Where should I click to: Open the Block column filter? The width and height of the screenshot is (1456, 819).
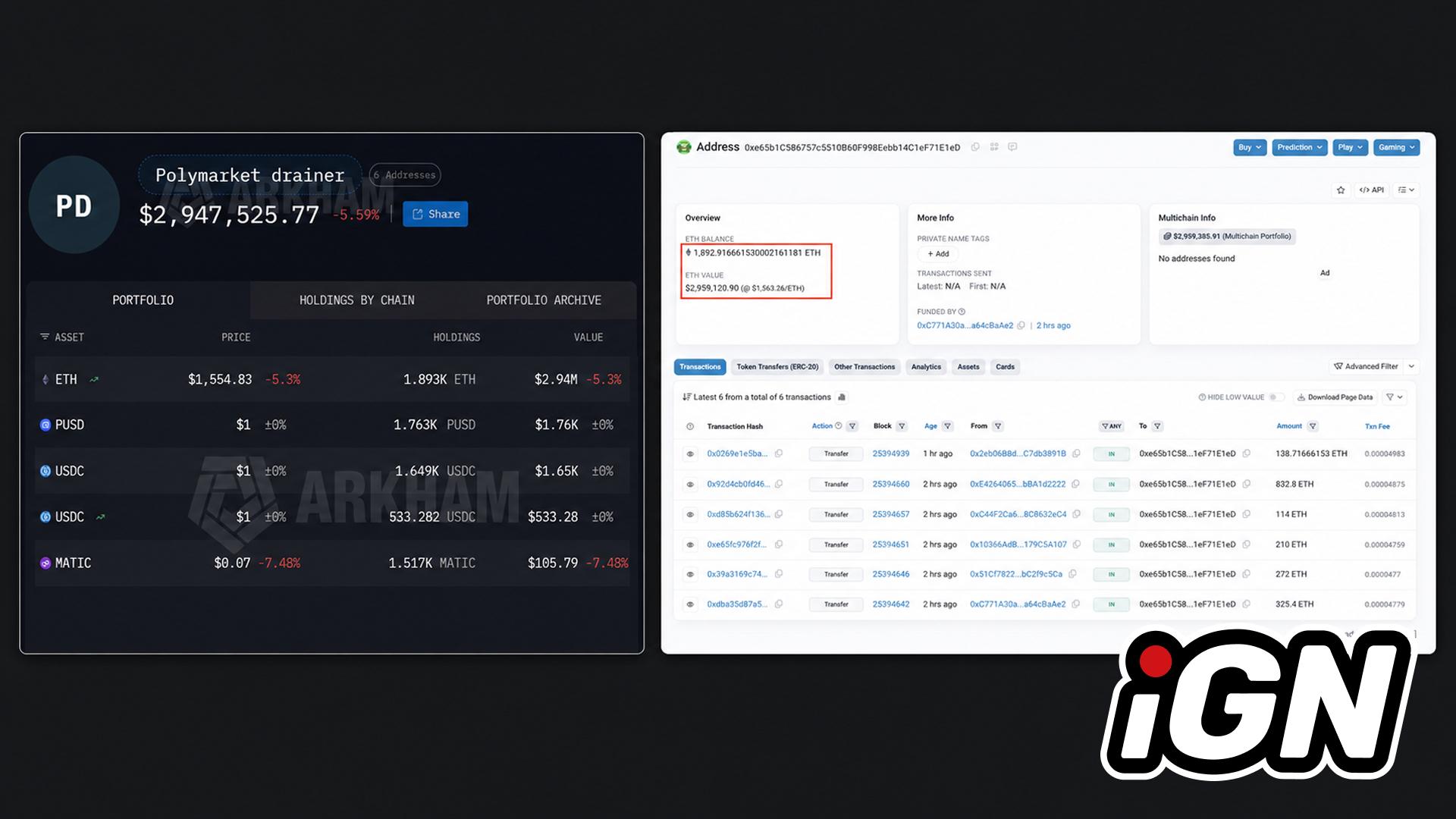click(x=902, y=426)
